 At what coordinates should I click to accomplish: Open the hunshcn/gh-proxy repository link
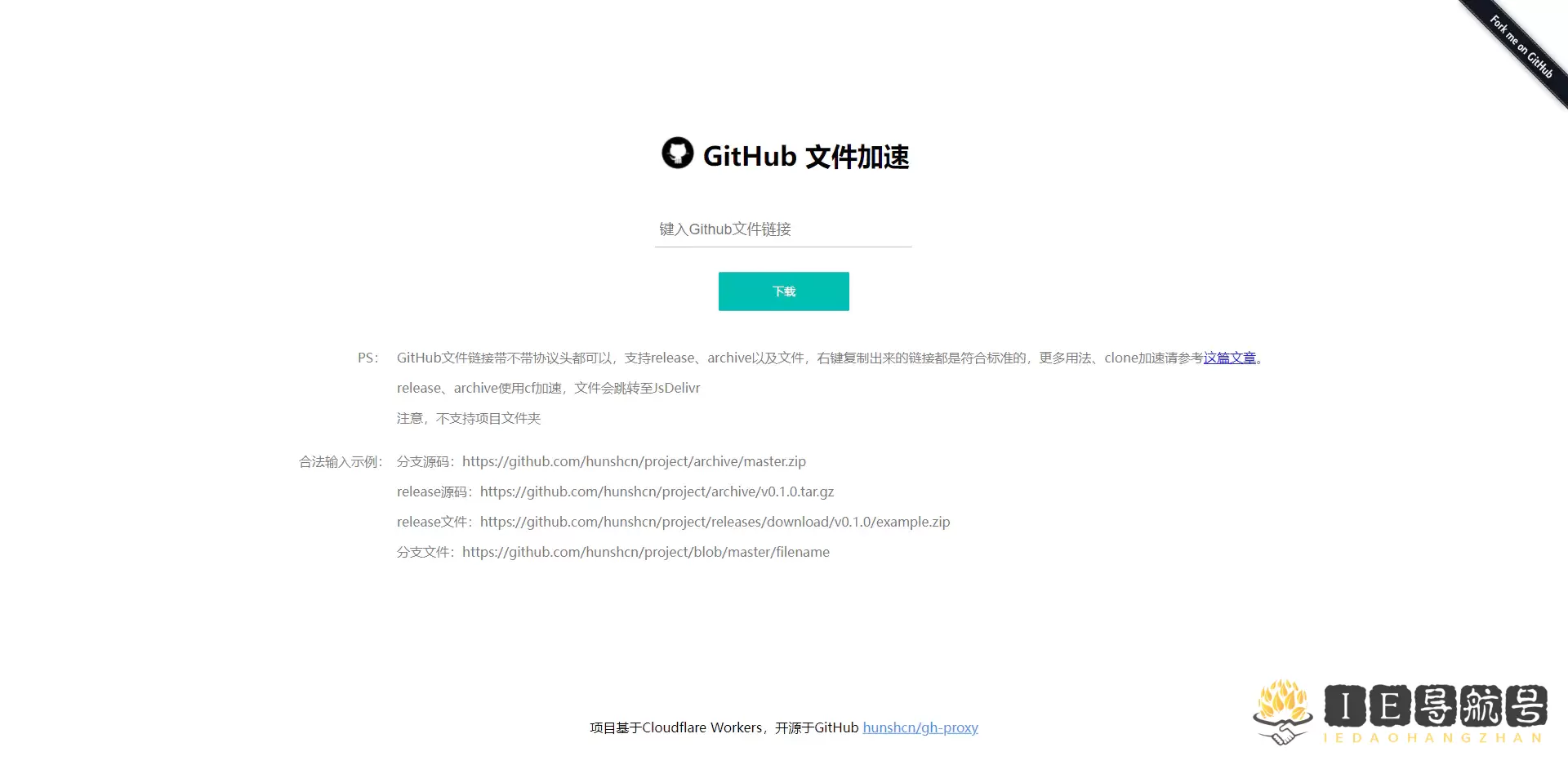920,727
